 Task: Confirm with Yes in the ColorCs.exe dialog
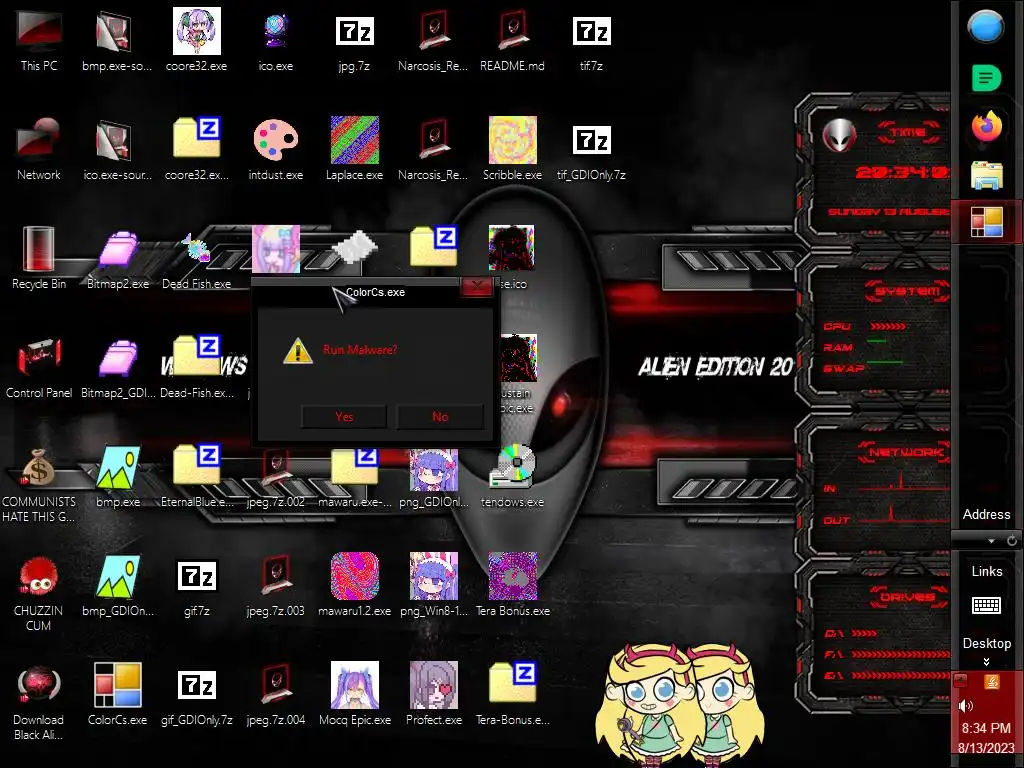[344, 417]
